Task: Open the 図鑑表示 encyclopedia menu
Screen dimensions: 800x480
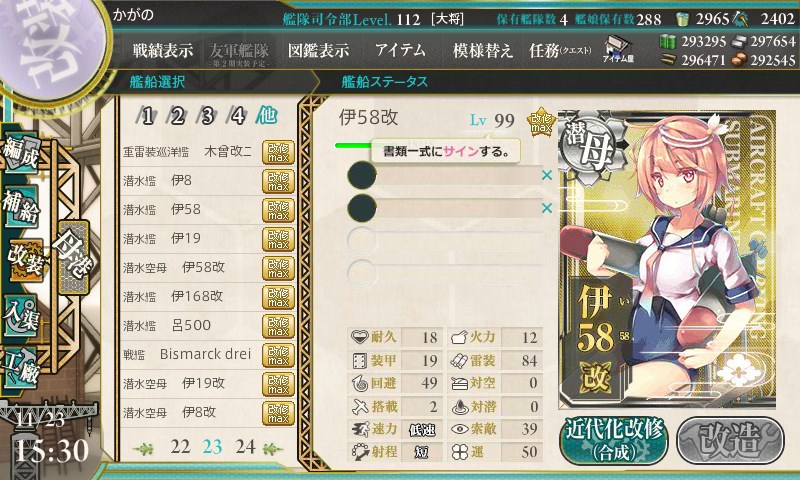Action: 318,50
